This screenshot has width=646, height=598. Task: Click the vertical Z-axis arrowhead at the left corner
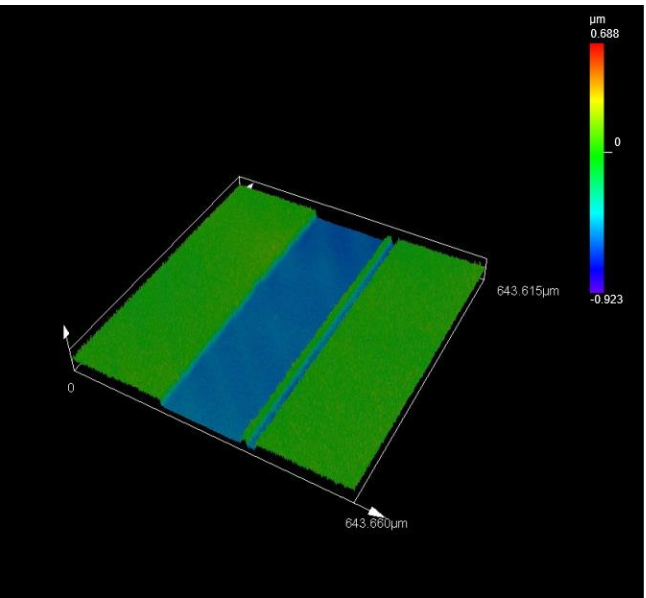coord(66,331)
